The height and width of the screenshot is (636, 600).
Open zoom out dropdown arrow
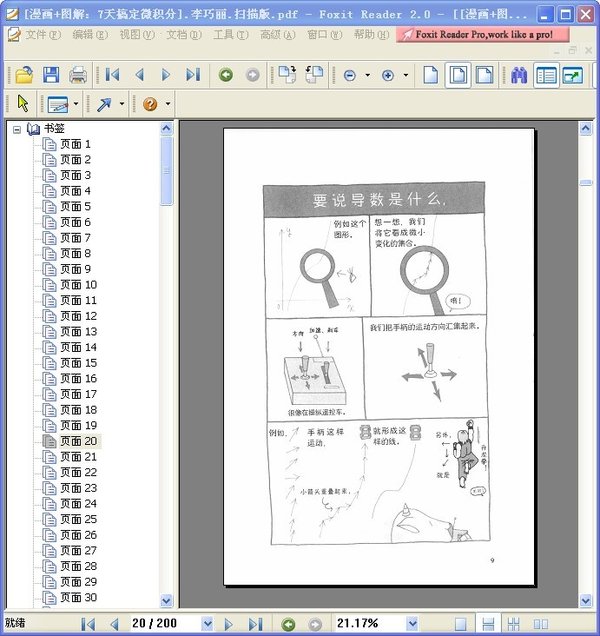(x=368, y=75)
